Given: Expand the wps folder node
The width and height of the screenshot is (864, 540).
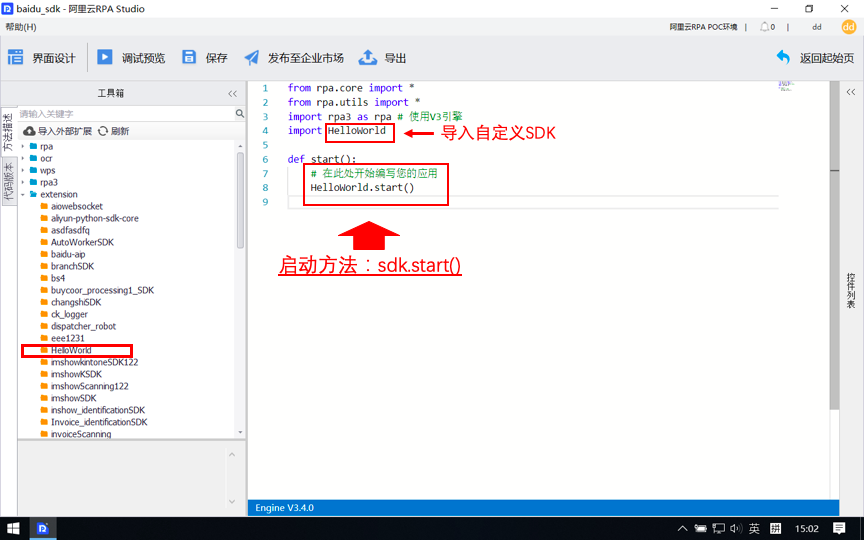Looking at the screenshot, I should pyautogui.click(x=23, y=170).
